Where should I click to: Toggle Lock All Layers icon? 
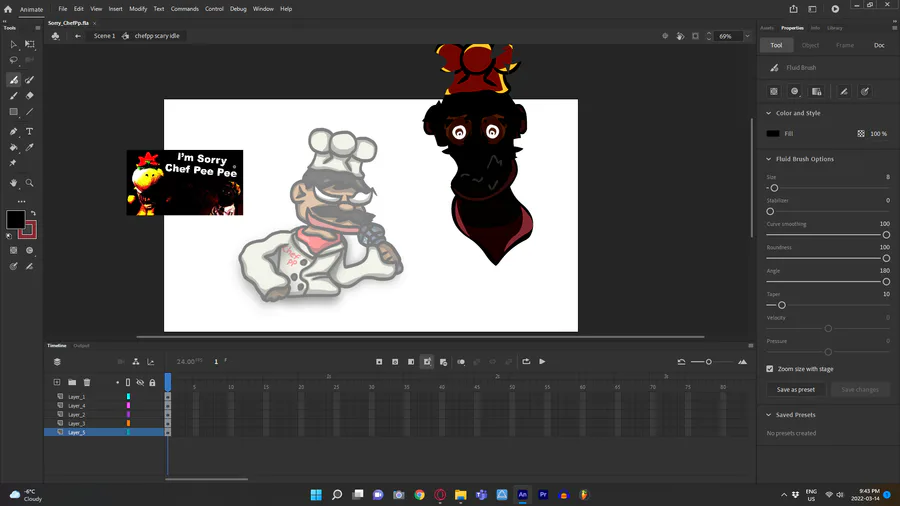tap(152, 382)
